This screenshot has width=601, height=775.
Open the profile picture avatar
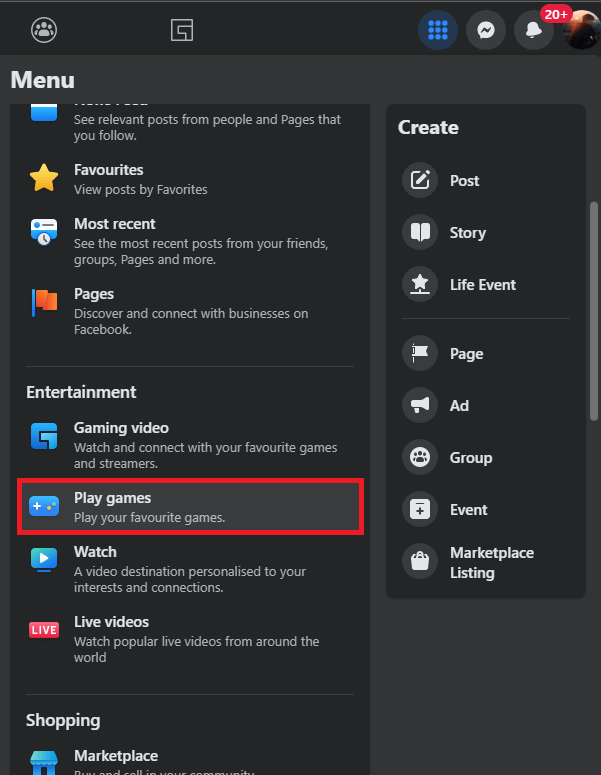583,30
